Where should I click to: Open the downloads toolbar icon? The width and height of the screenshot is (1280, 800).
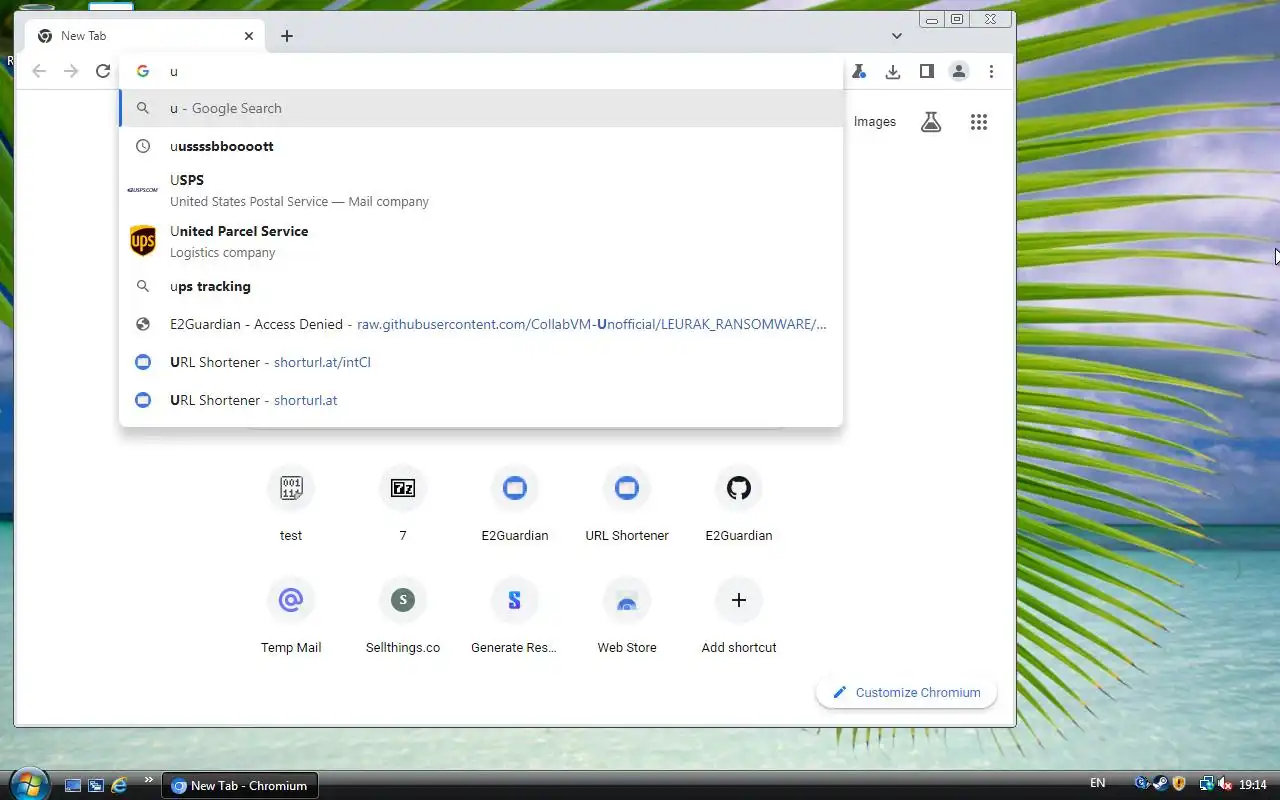893,71
